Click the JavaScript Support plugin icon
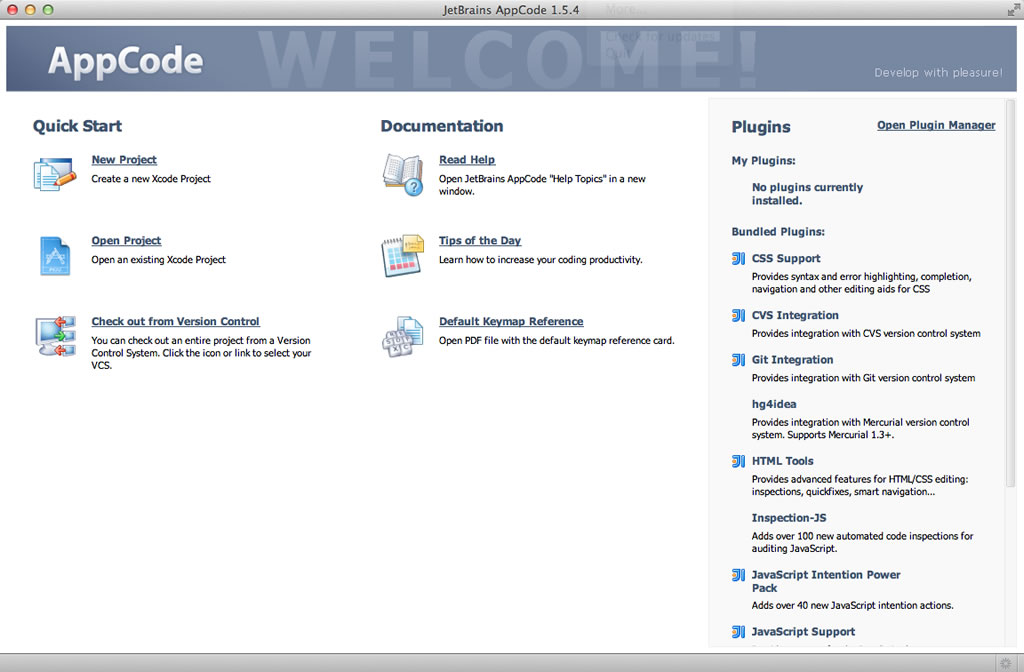 [x=738, y=632]
